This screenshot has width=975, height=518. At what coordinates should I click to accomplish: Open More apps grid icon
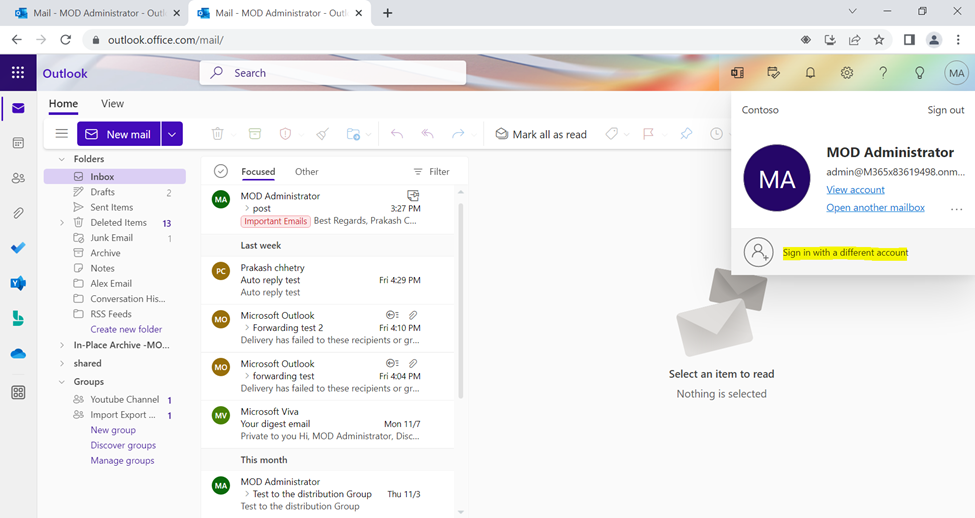pyautogui.click(x=18, y=392)
